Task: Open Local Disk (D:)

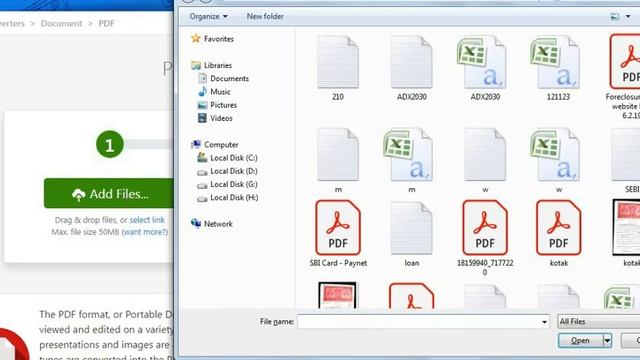Action: point(227,171)
